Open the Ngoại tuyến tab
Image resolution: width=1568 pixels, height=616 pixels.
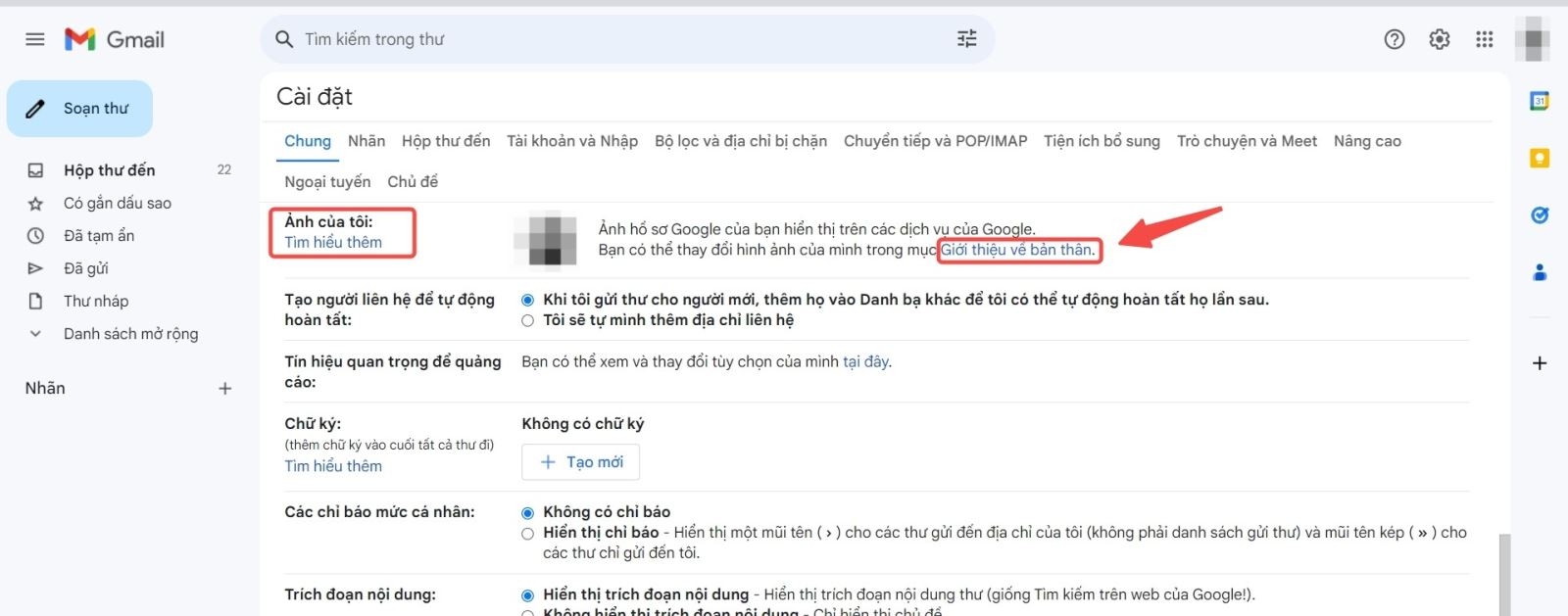(327, 182)
